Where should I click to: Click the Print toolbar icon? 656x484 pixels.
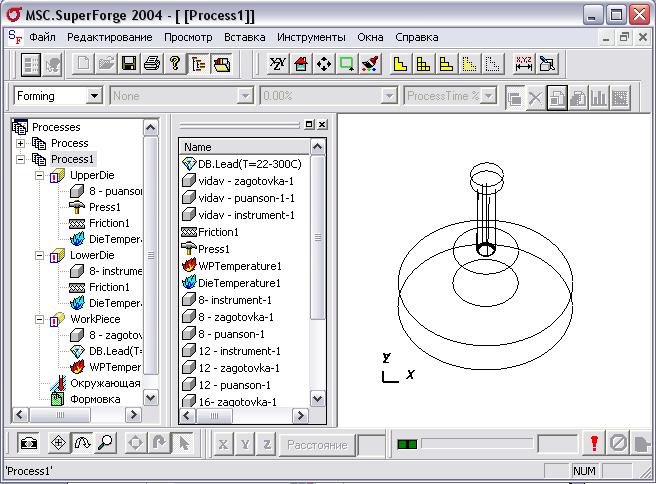151,64
